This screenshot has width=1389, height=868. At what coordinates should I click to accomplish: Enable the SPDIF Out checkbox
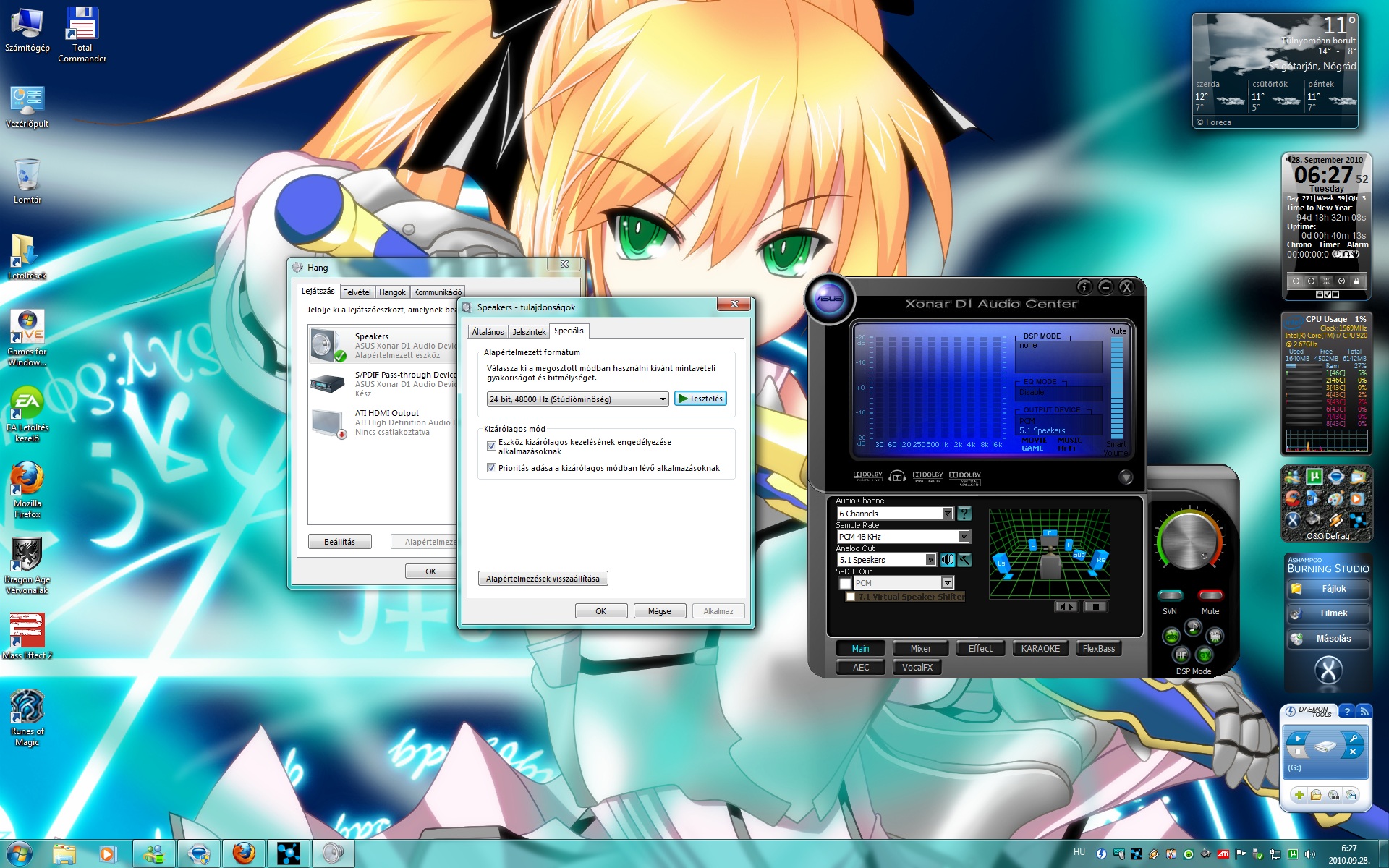point(845,583)
